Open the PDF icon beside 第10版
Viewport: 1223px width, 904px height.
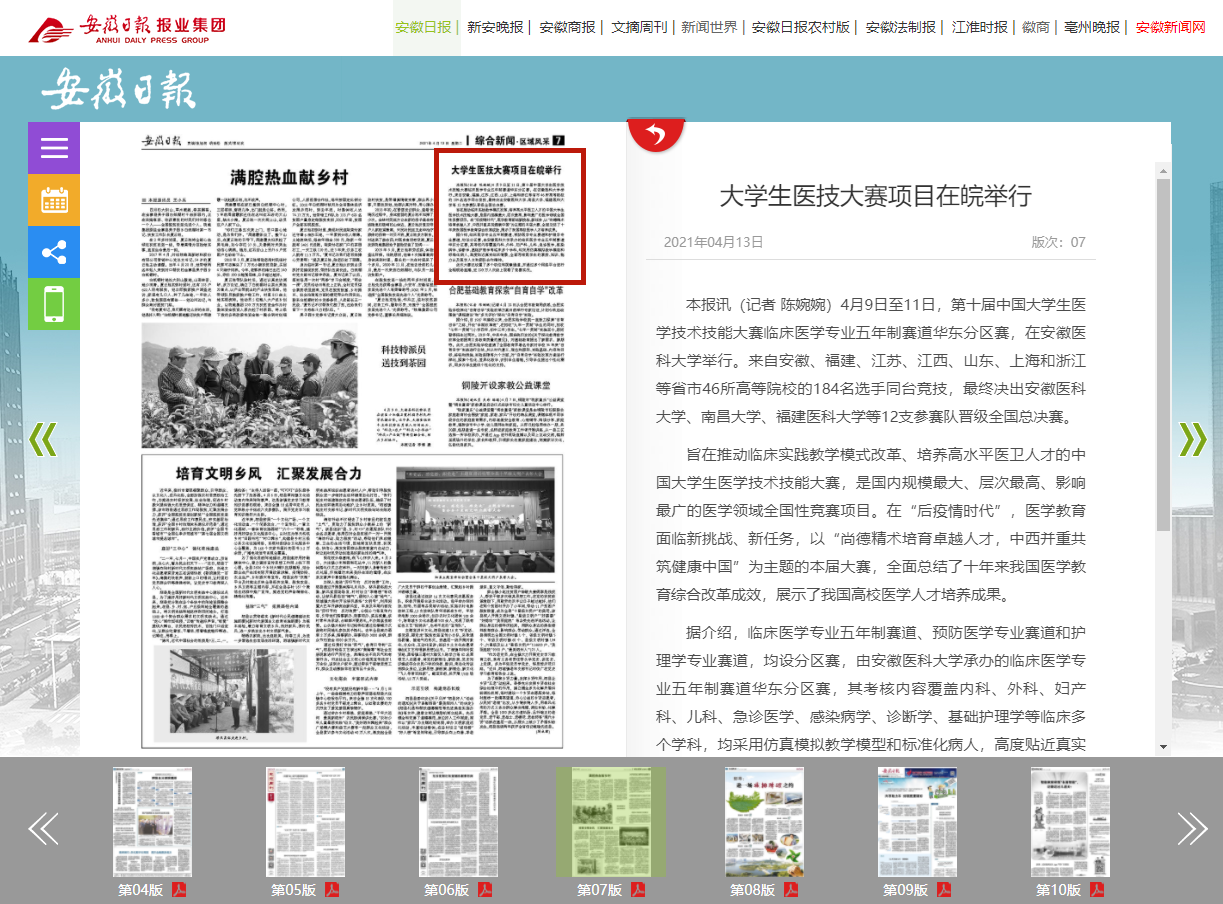(1097, 890)
